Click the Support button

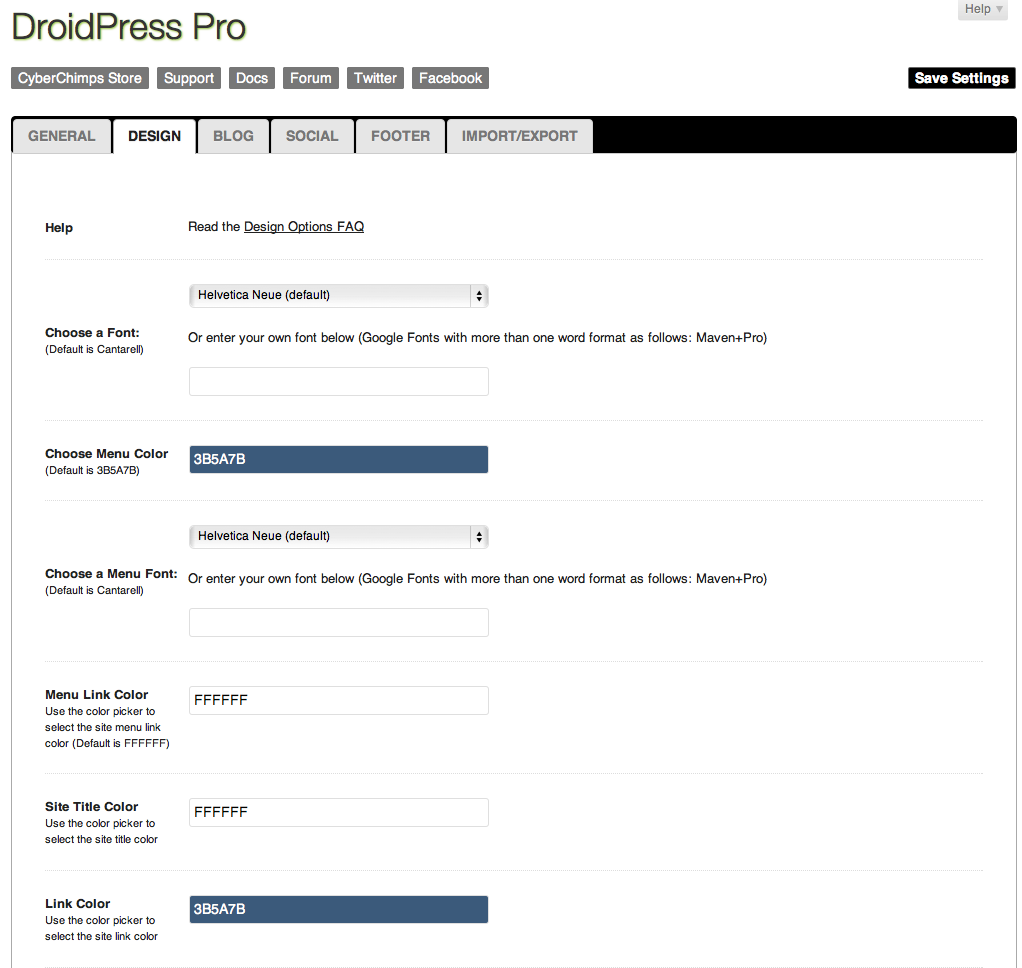point(189,78)
